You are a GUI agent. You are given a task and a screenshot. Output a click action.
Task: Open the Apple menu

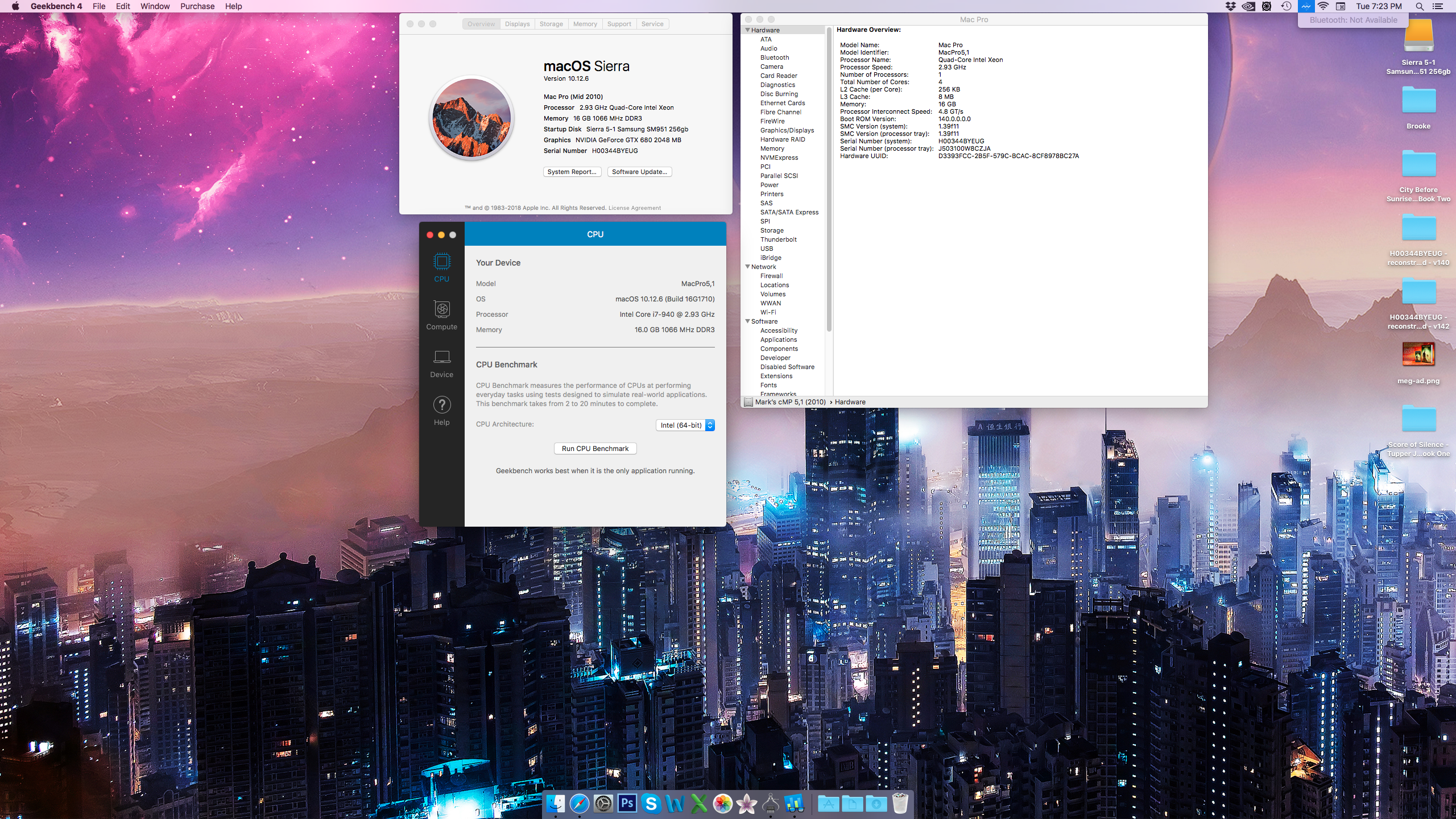[x=15, y=6]
